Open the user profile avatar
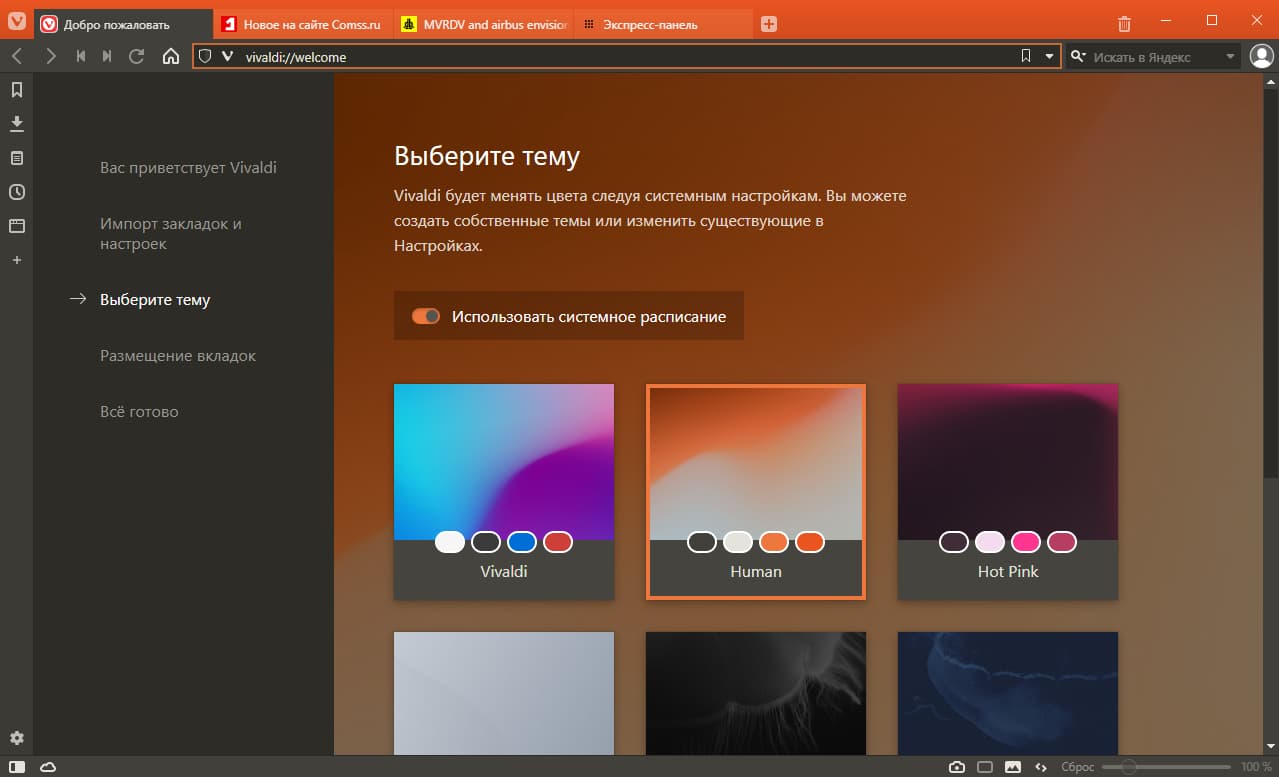This screenshot has height=777, width=1279. click(1260, 56)
